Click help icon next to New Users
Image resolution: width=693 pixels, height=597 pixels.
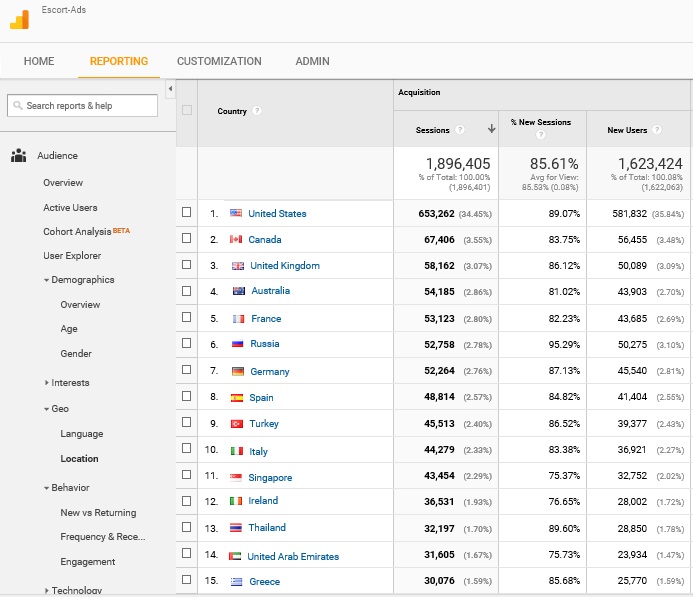(657, 129)
